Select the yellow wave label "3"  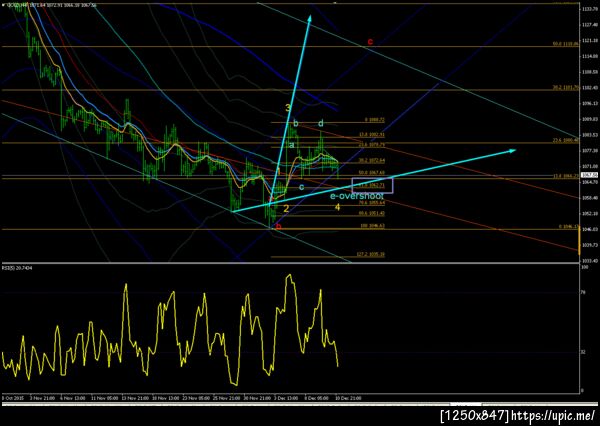[x=288, y=108]
